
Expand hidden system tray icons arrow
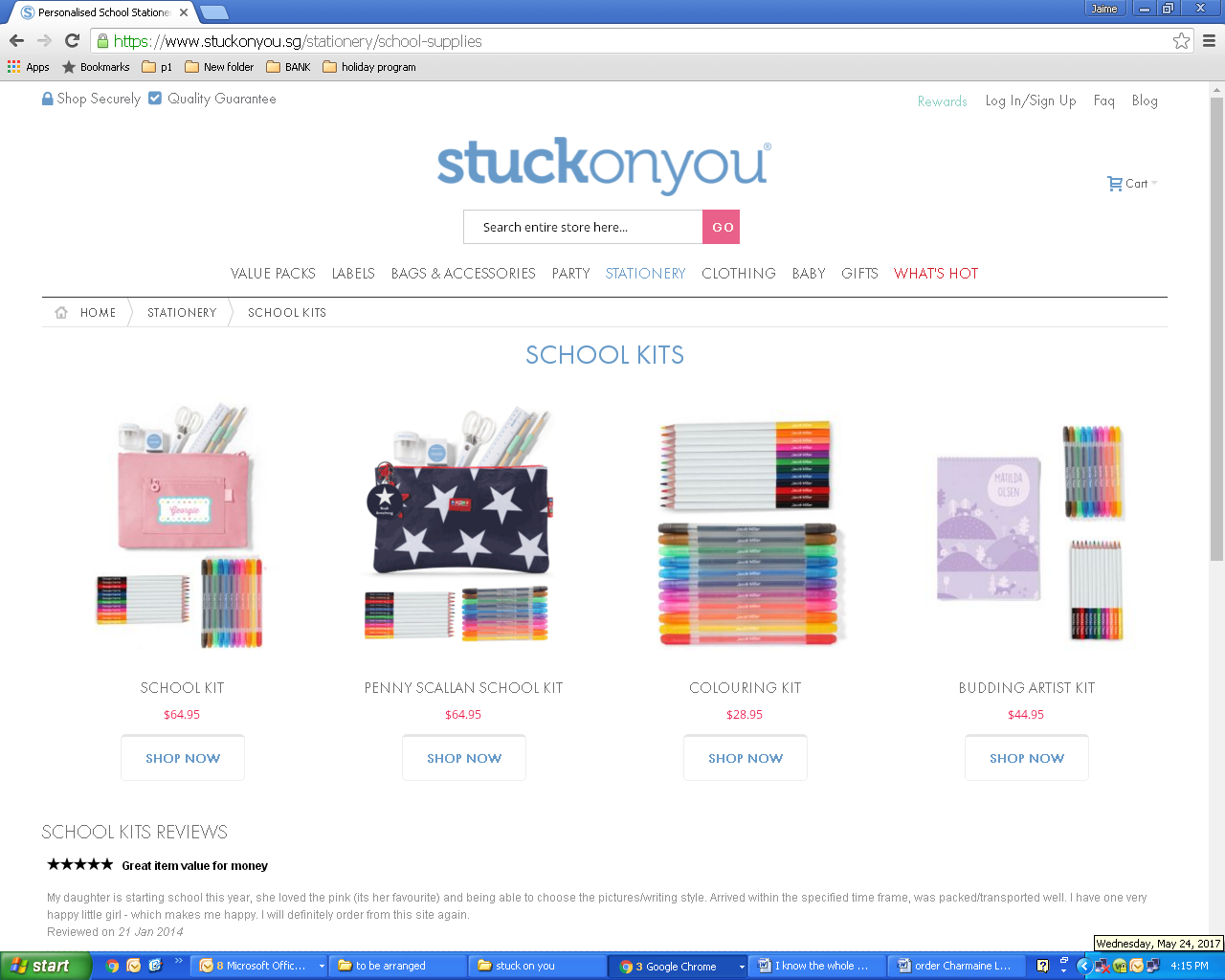pyautogui.click(x=1083, y=966)
